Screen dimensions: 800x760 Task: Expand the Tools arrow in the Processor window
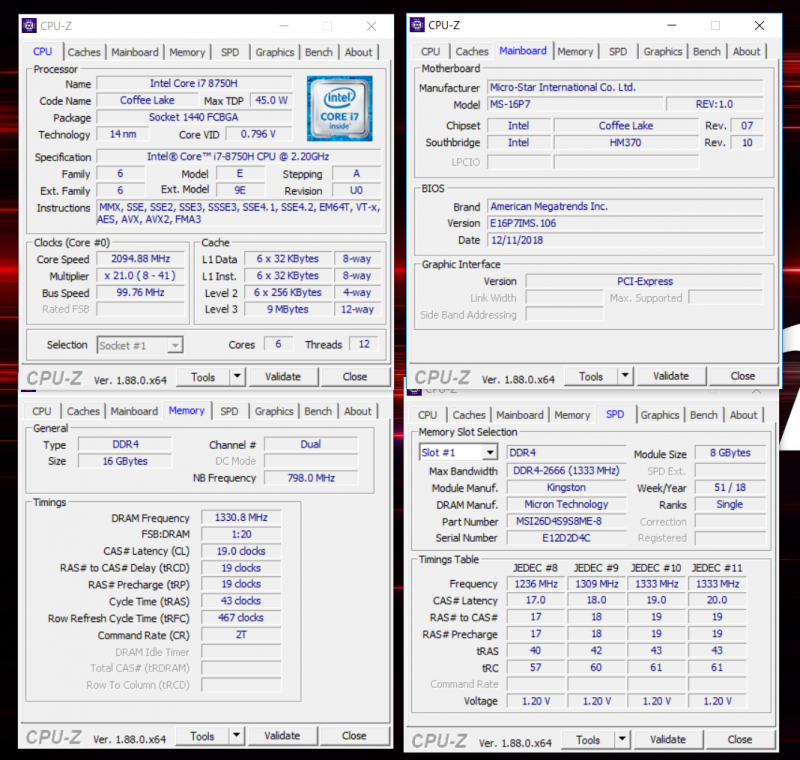pos(237,377)
